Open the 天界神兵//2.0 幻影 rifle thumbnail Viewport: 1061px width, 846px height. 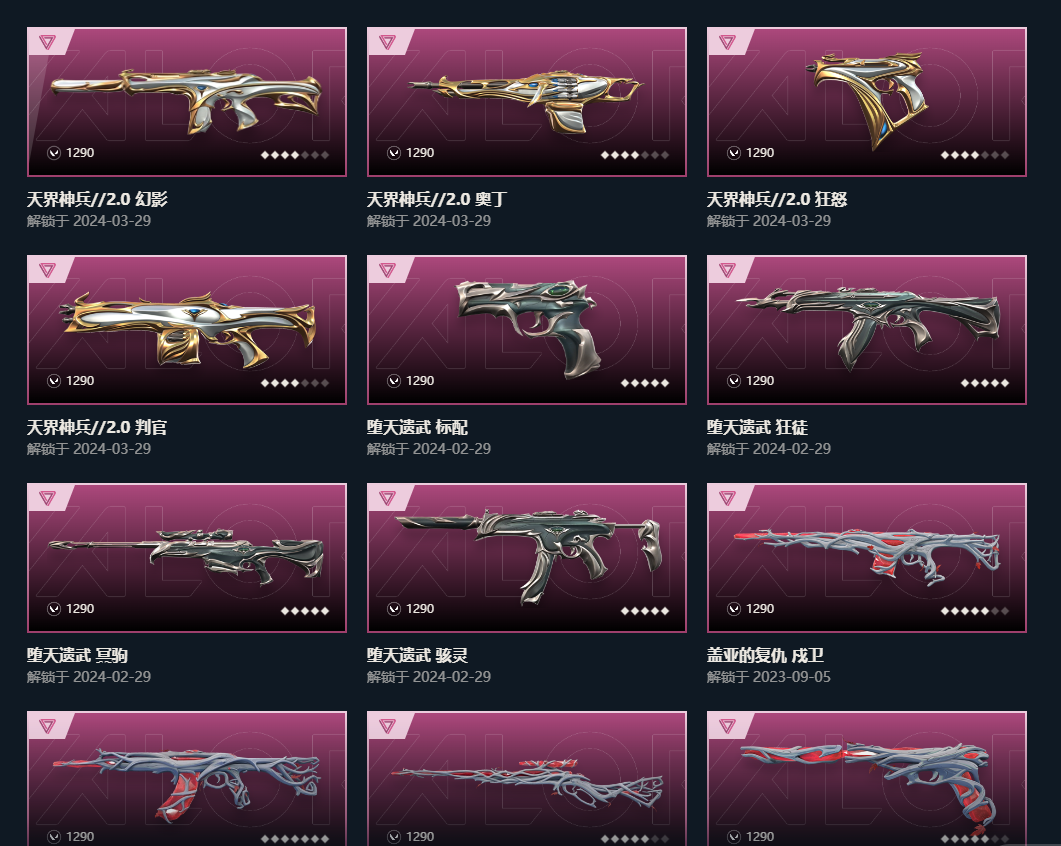[186, 99]
